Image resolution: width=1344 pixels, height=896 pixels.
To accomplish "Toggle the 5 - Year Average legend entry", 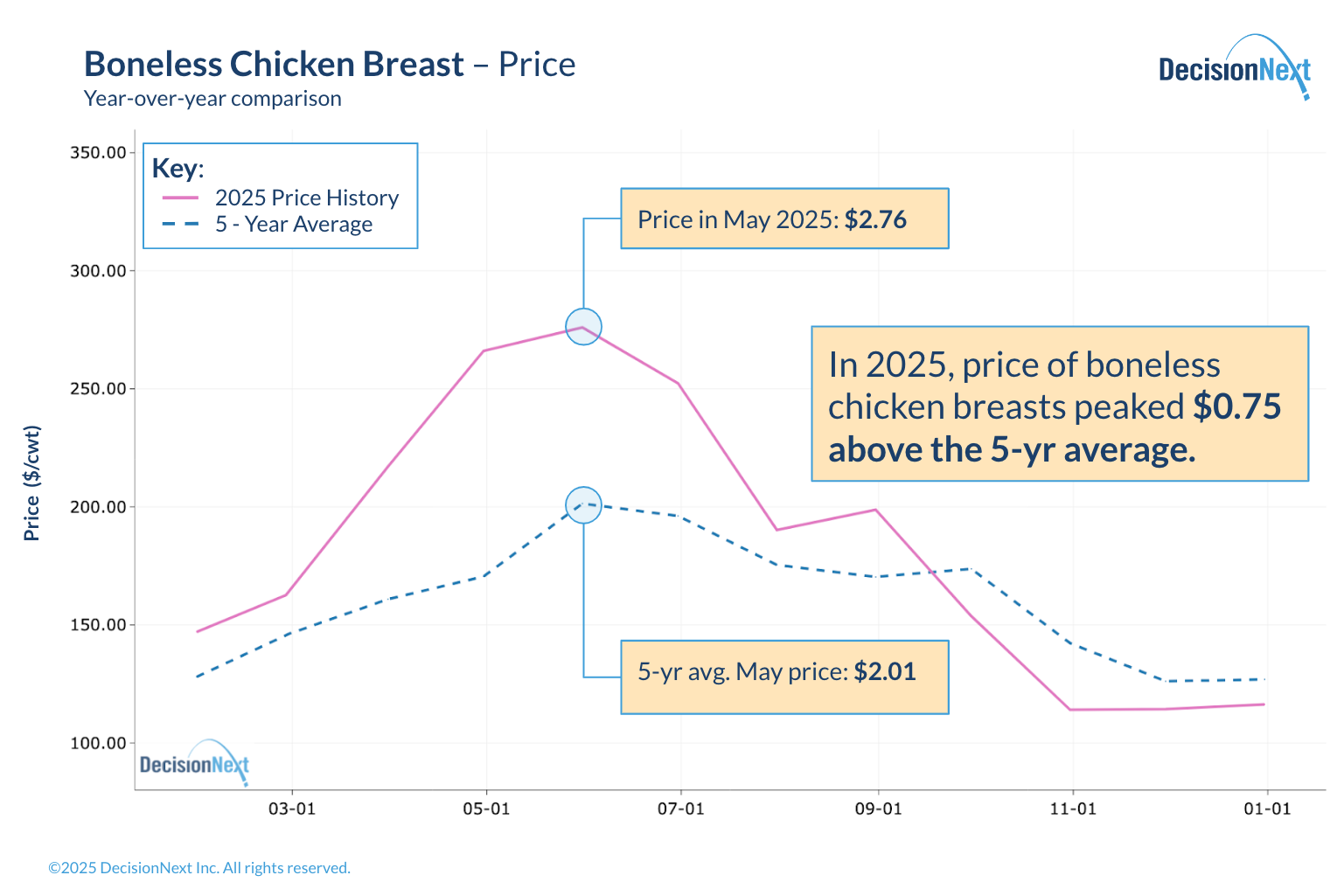I will click(294, 225).
